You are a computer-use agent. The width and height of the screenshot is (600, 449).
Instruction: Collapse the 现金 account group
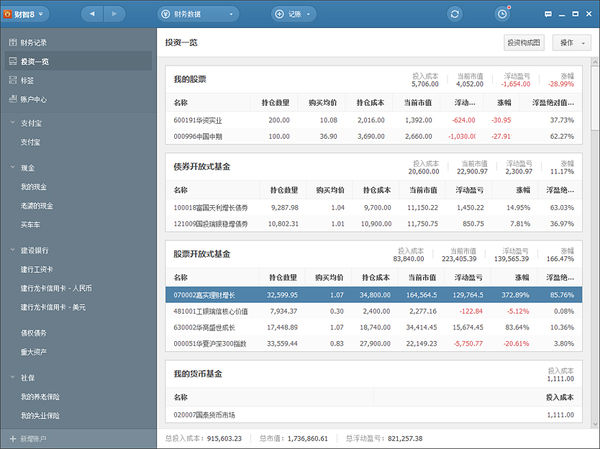pos(13,168)
